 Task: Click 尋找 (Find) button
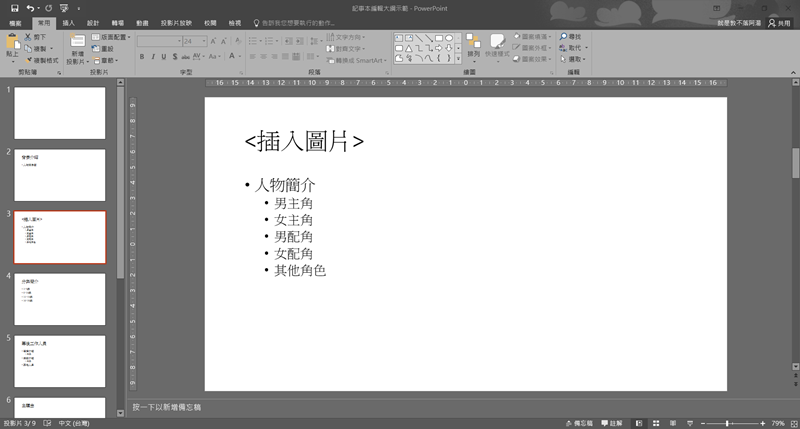coord(570,37)
